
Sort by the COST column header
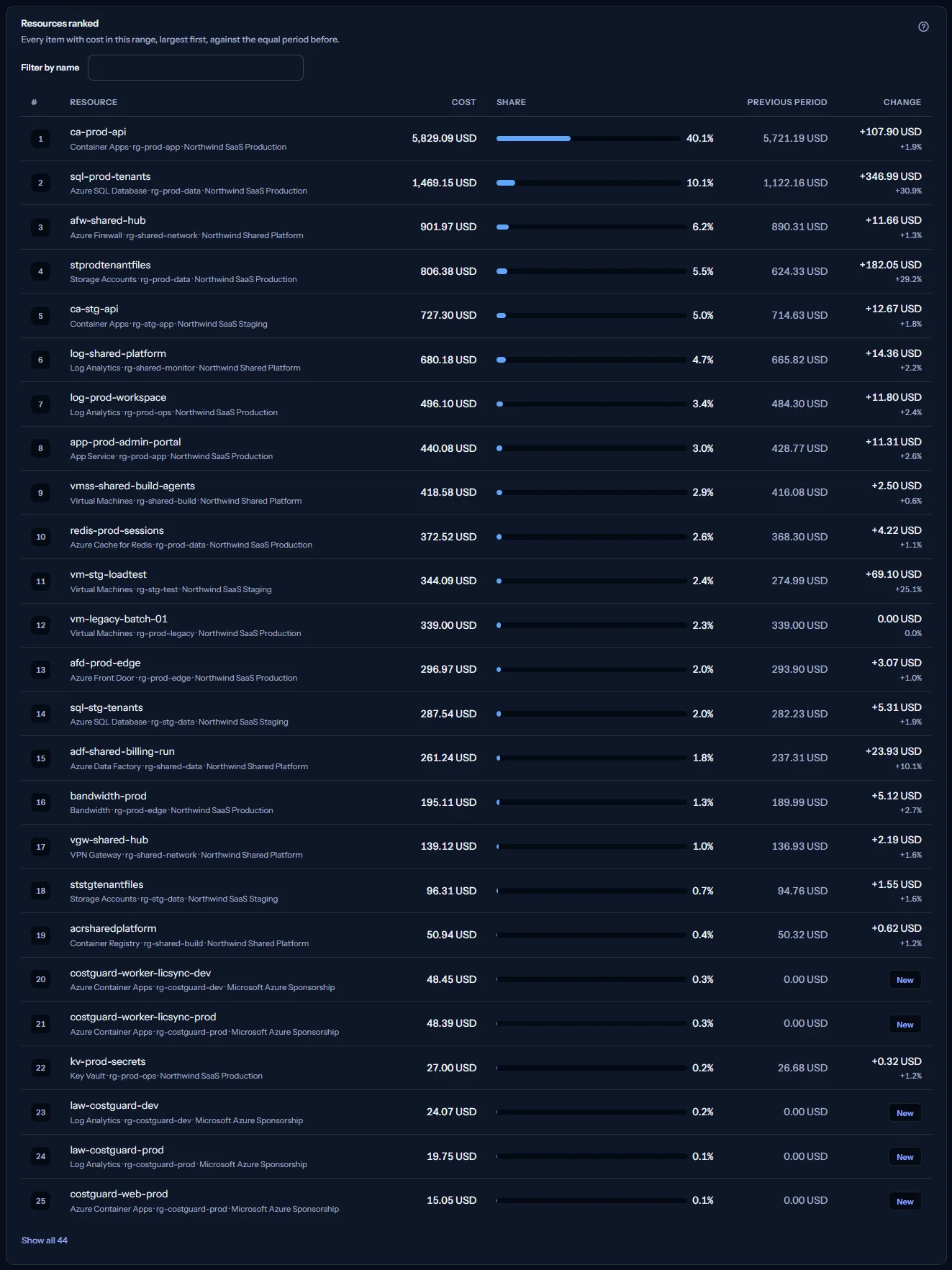[463, 102]
